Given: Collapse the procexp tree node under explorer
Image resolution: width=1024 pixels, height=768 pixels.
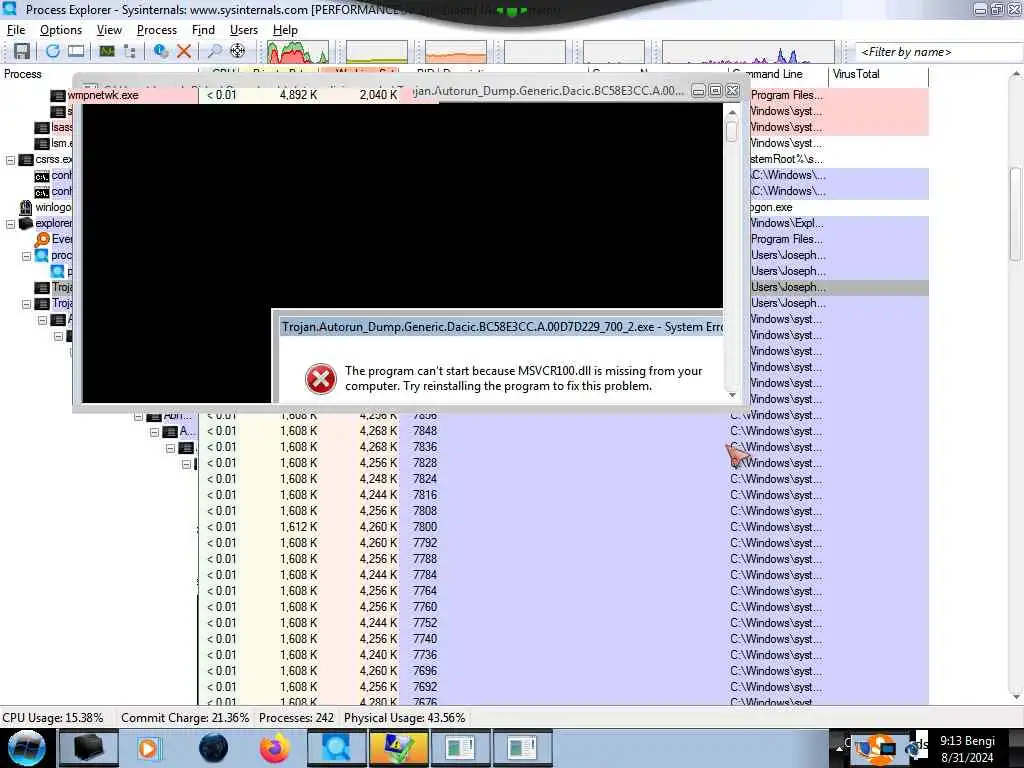Looking at the screenshot, I should tap(27, 255).
